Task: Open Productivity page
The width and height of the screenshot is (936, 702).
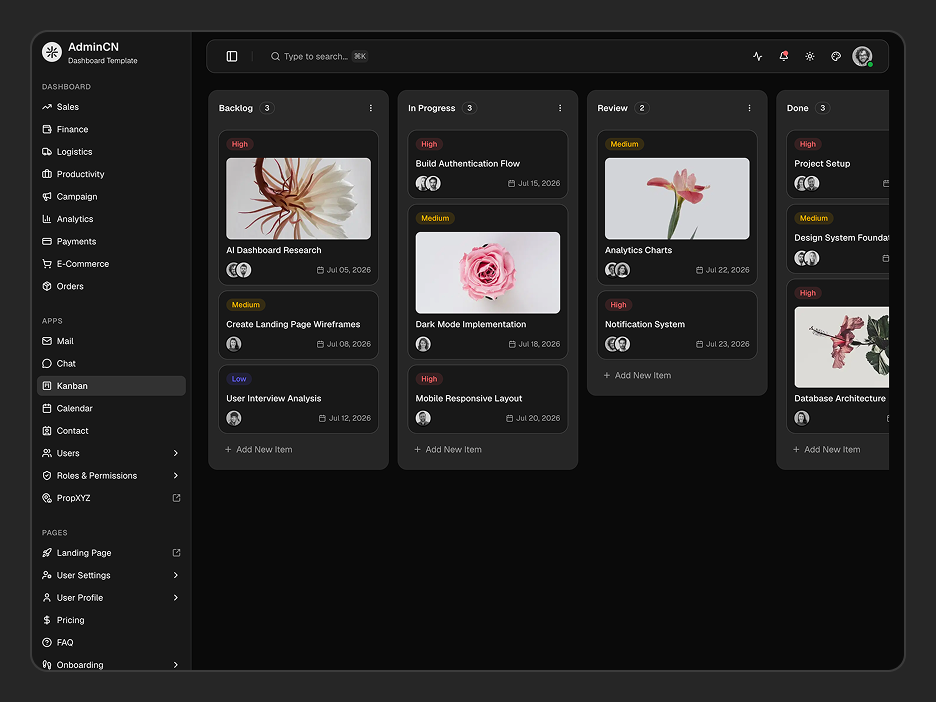Action: coord(111,174)
